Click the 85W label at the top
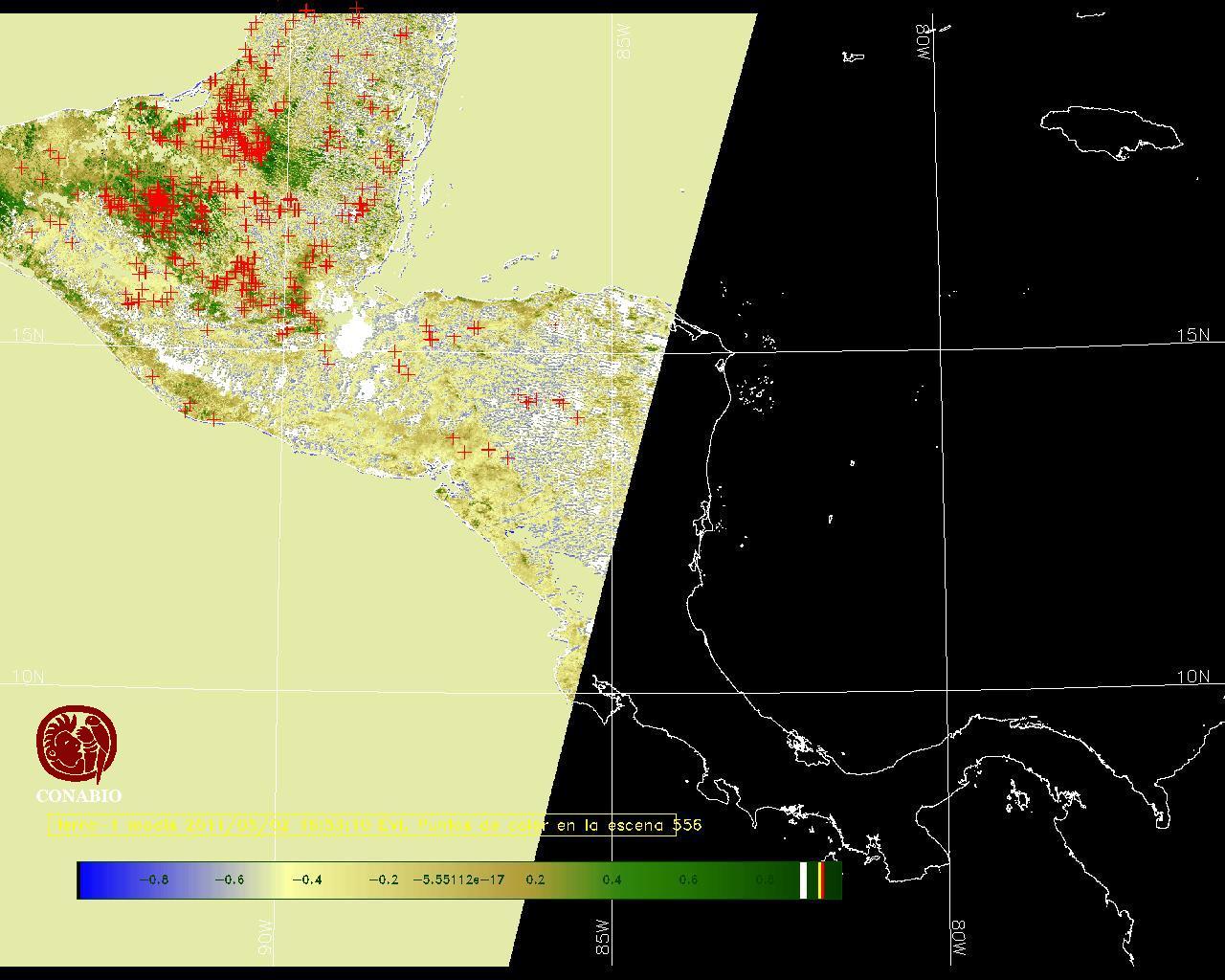1225x980 pixels. coord(625,42)
